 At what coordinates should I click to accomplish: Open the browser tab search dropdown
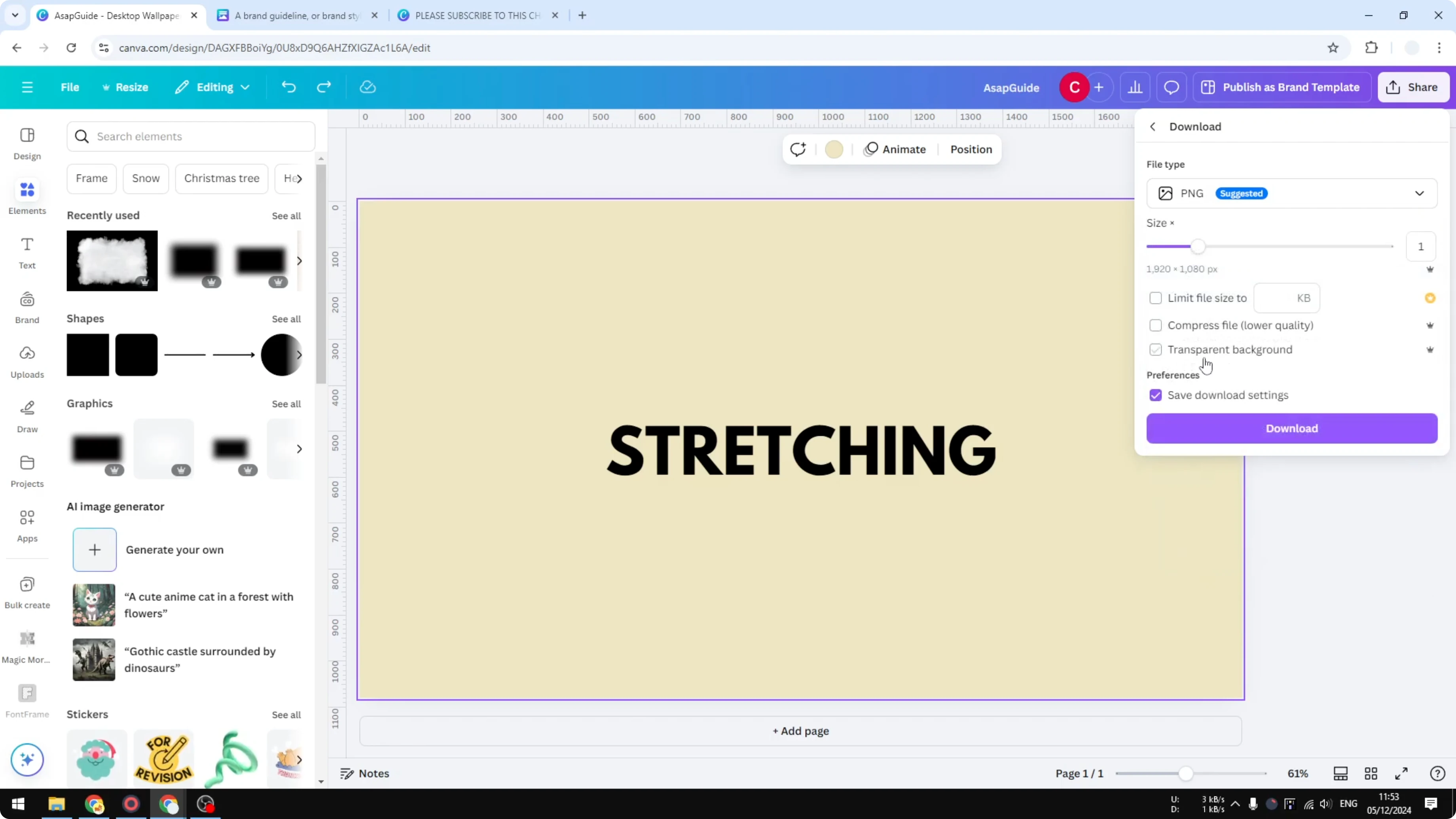[15, 15]
